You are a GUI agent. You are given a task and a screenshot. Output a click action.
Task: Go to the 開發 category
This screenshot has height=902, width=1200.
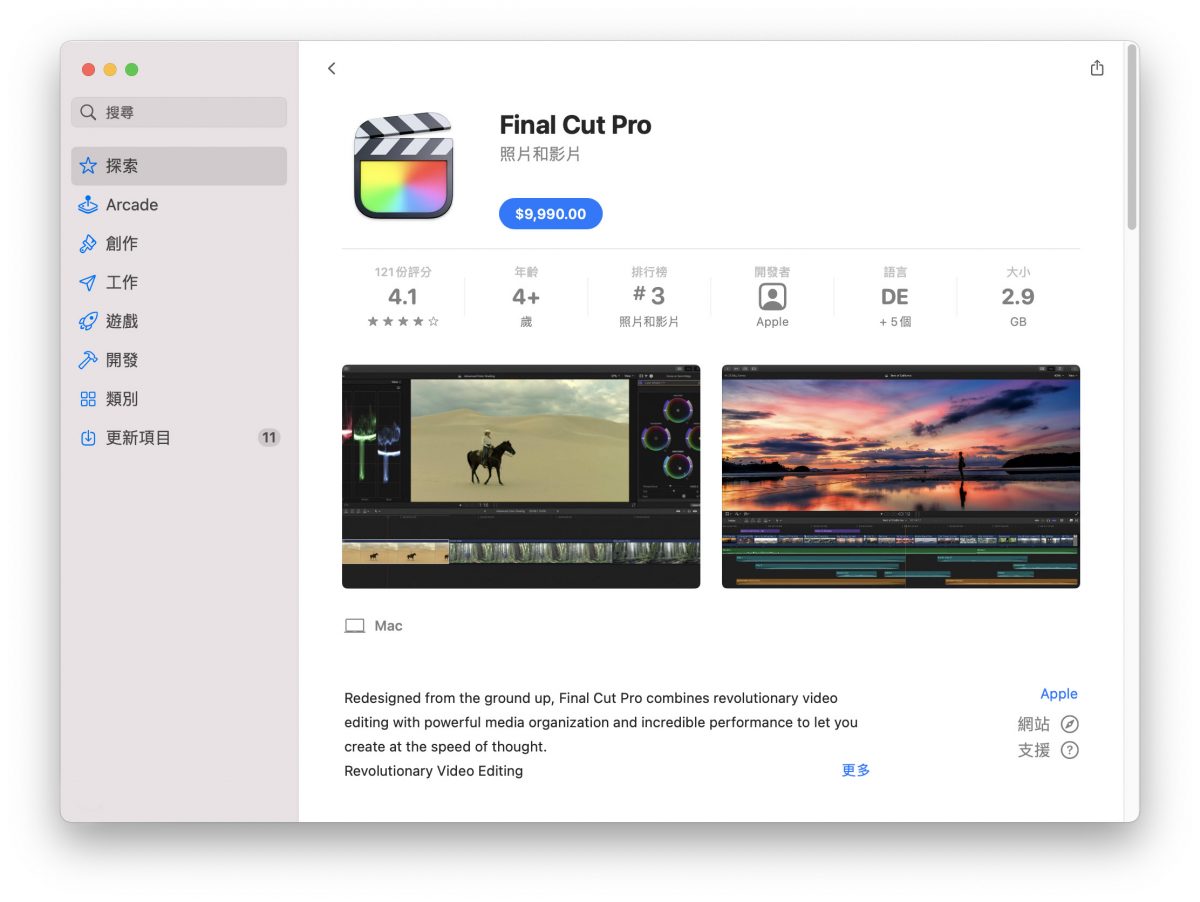click(179, 360)
